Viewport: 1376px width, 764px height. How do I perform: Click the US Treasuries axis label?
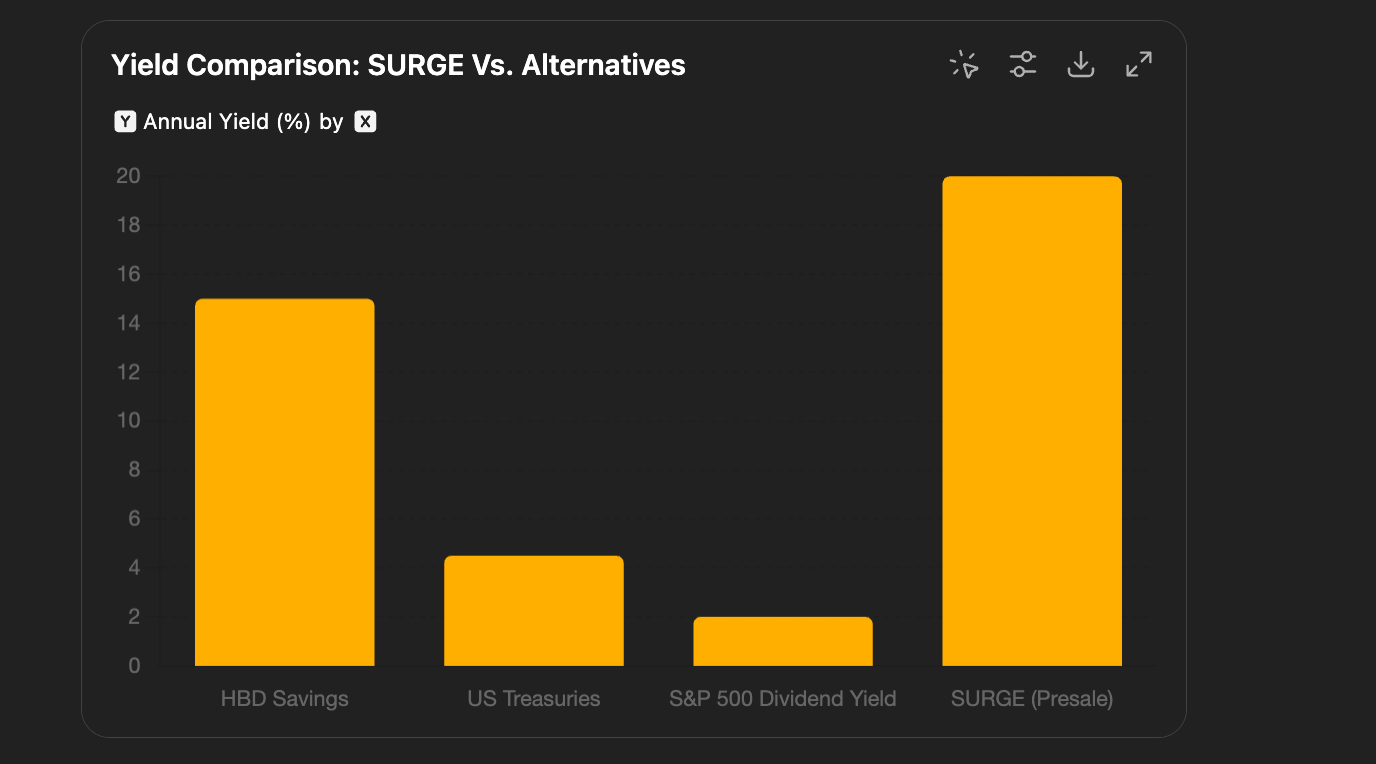coord(533,698)
